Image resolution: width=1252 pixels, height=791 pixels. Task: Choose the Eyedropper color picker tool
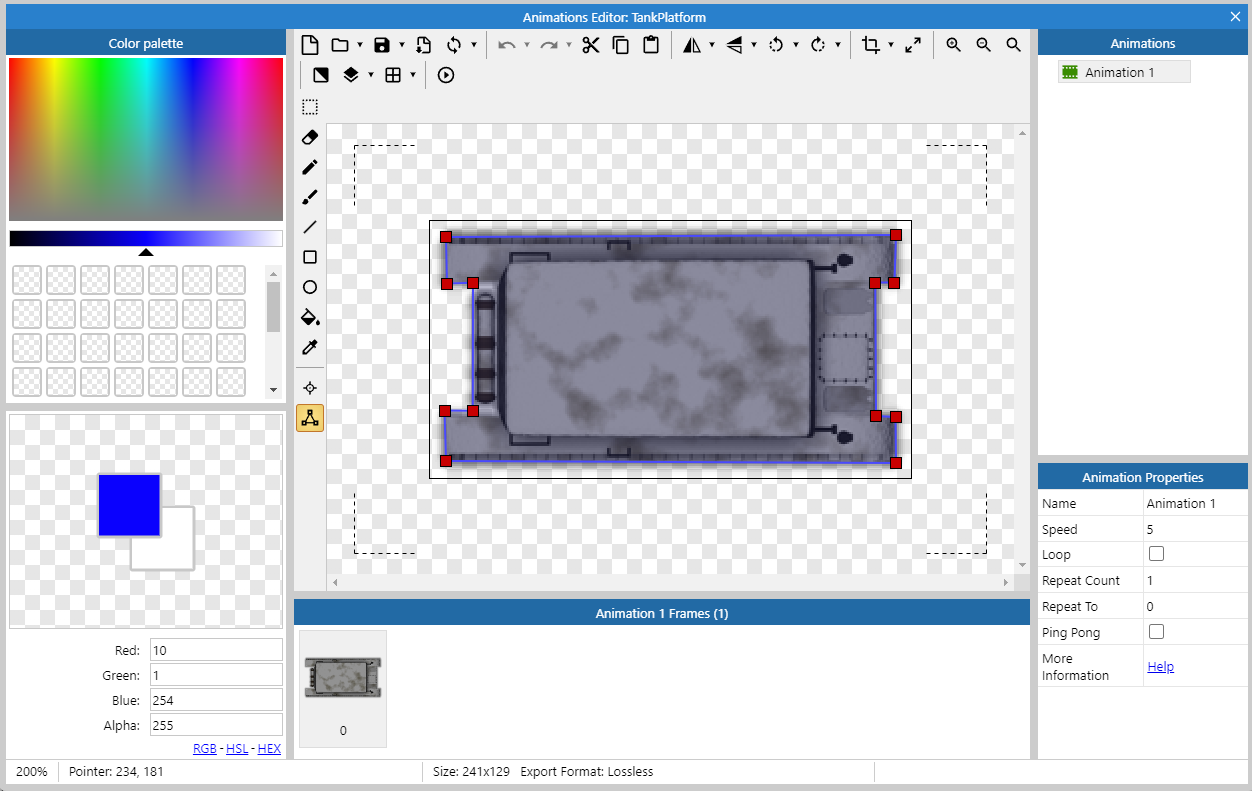[309, 347]
